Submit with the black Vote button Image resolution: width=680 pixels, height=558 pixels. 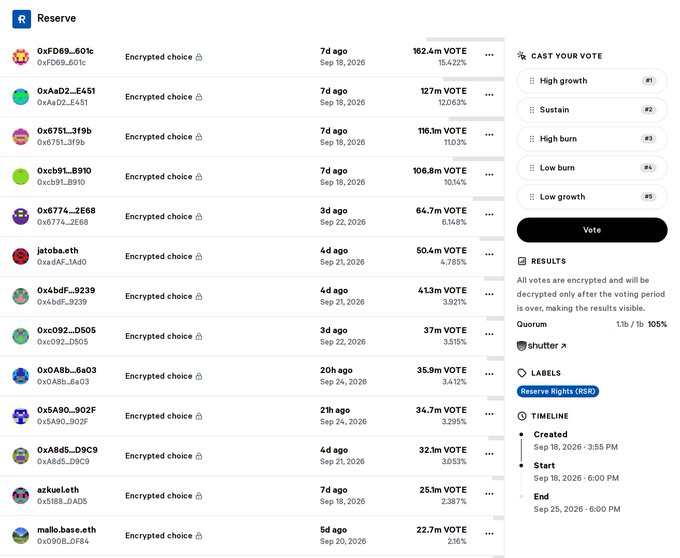click(592, 230)
